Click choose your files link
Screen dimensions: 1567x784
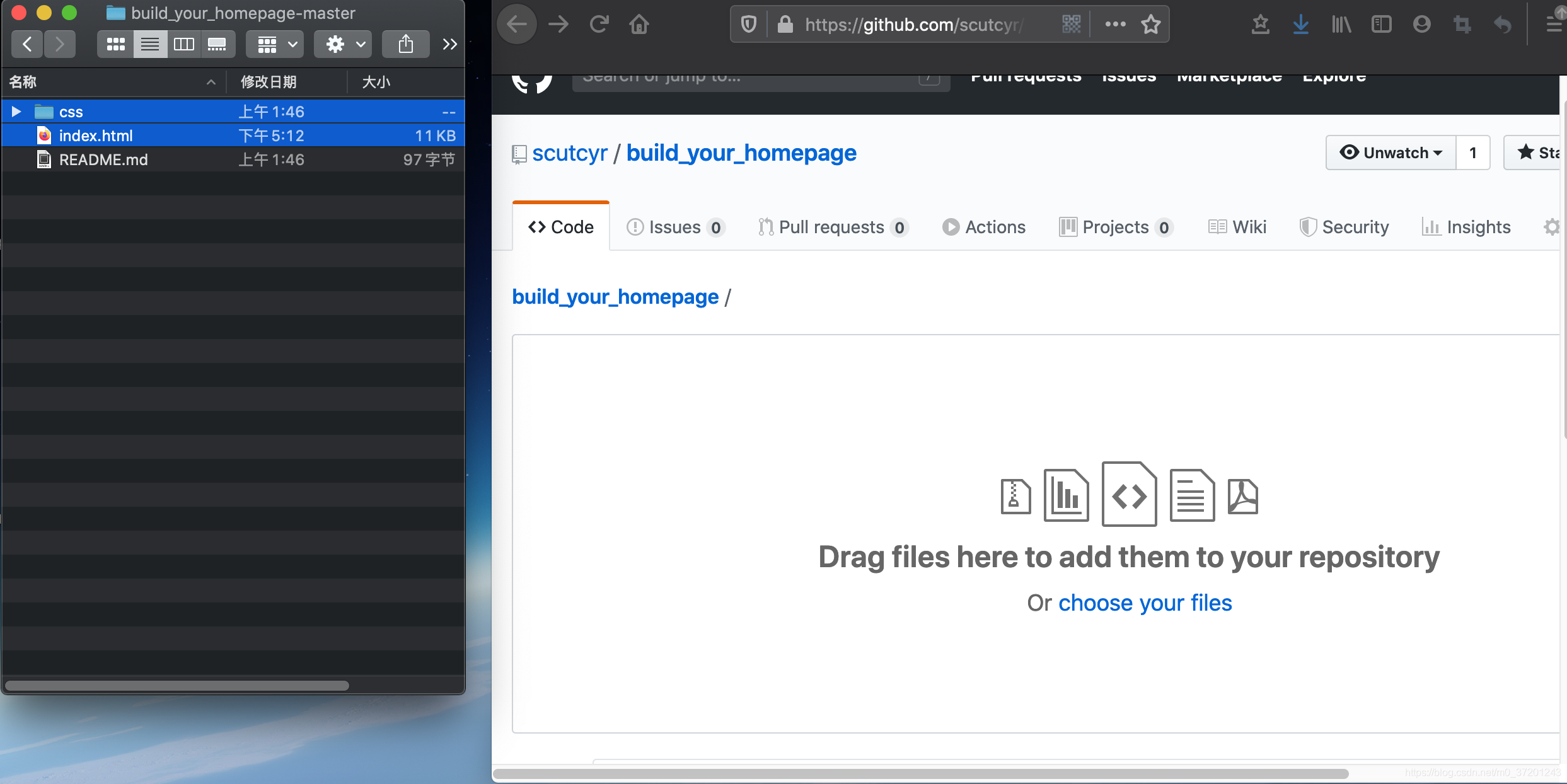[x=1145, y=602]
